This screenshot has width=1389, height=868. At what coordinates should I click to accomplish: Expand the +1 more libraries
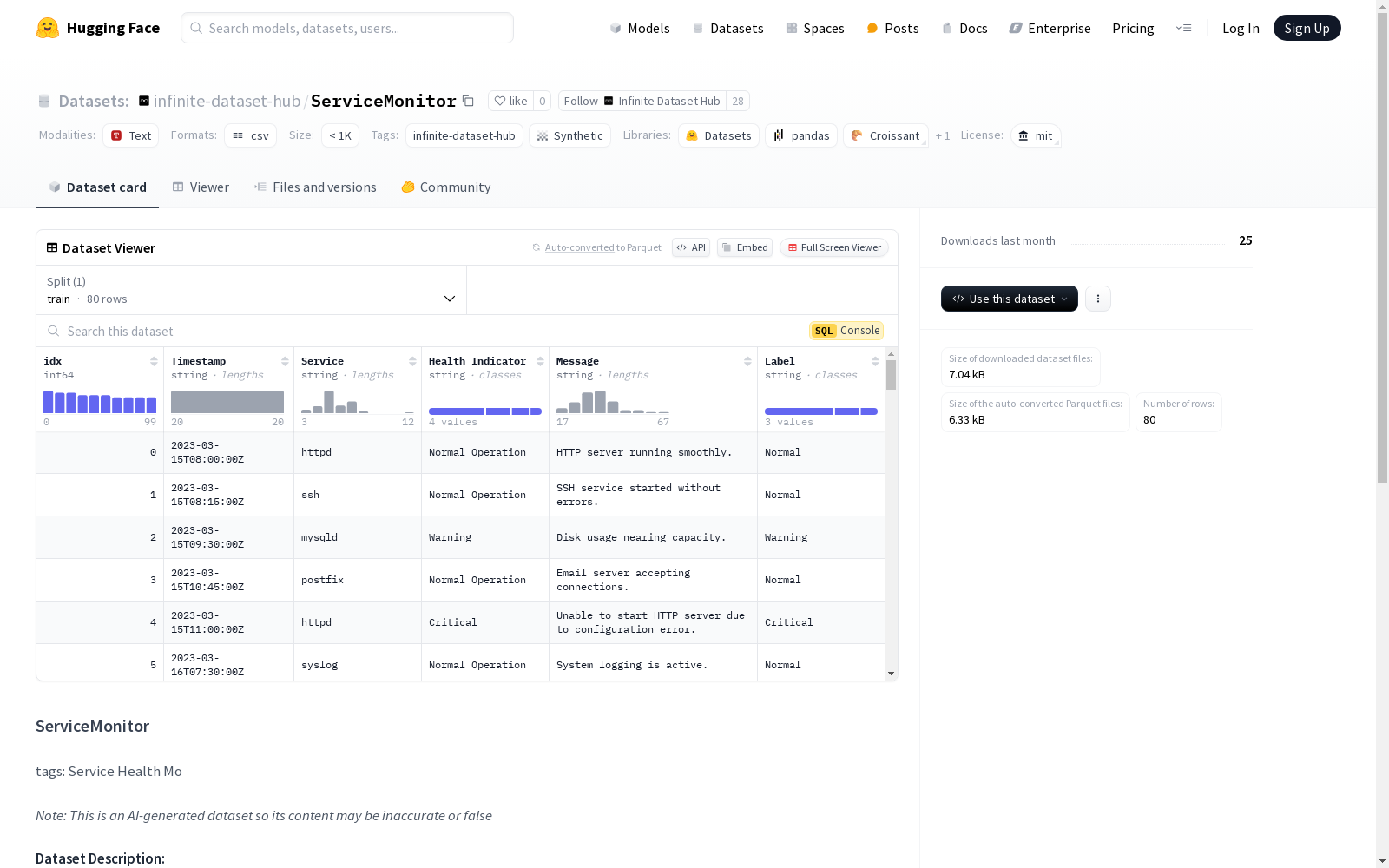coord(943,136)
